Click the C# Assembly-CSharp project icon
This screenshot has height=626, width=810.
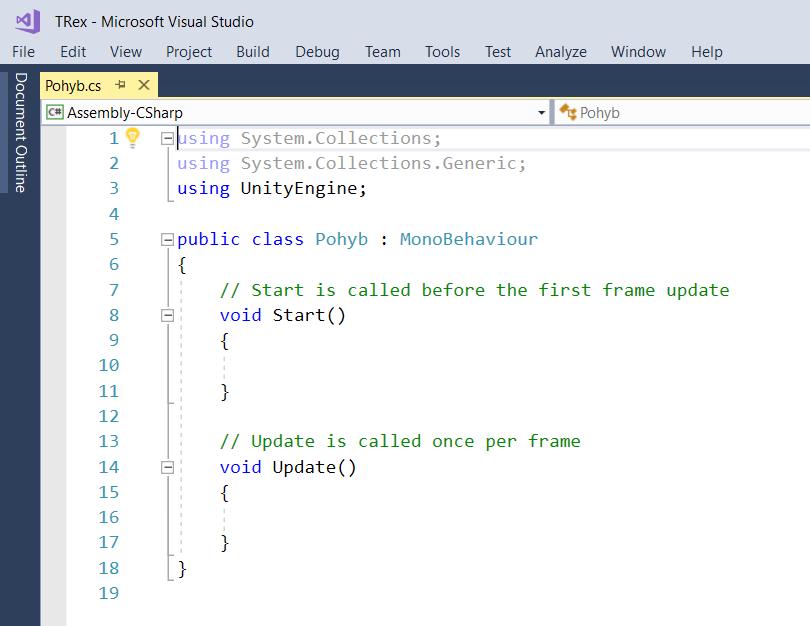click(x=54, y=112)
